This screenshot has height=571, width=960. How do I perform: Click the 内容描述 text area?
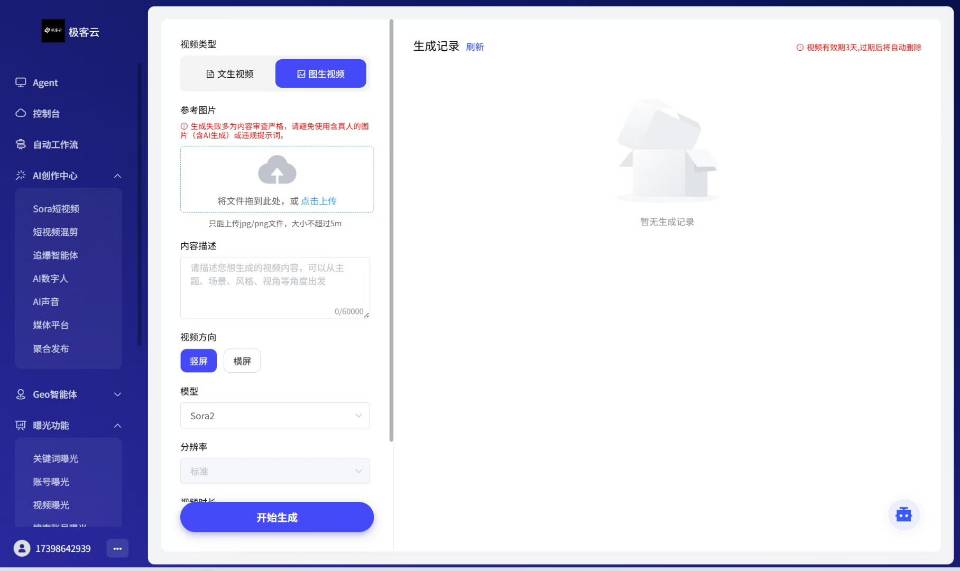pyautogui.click(x=275, y=287)
